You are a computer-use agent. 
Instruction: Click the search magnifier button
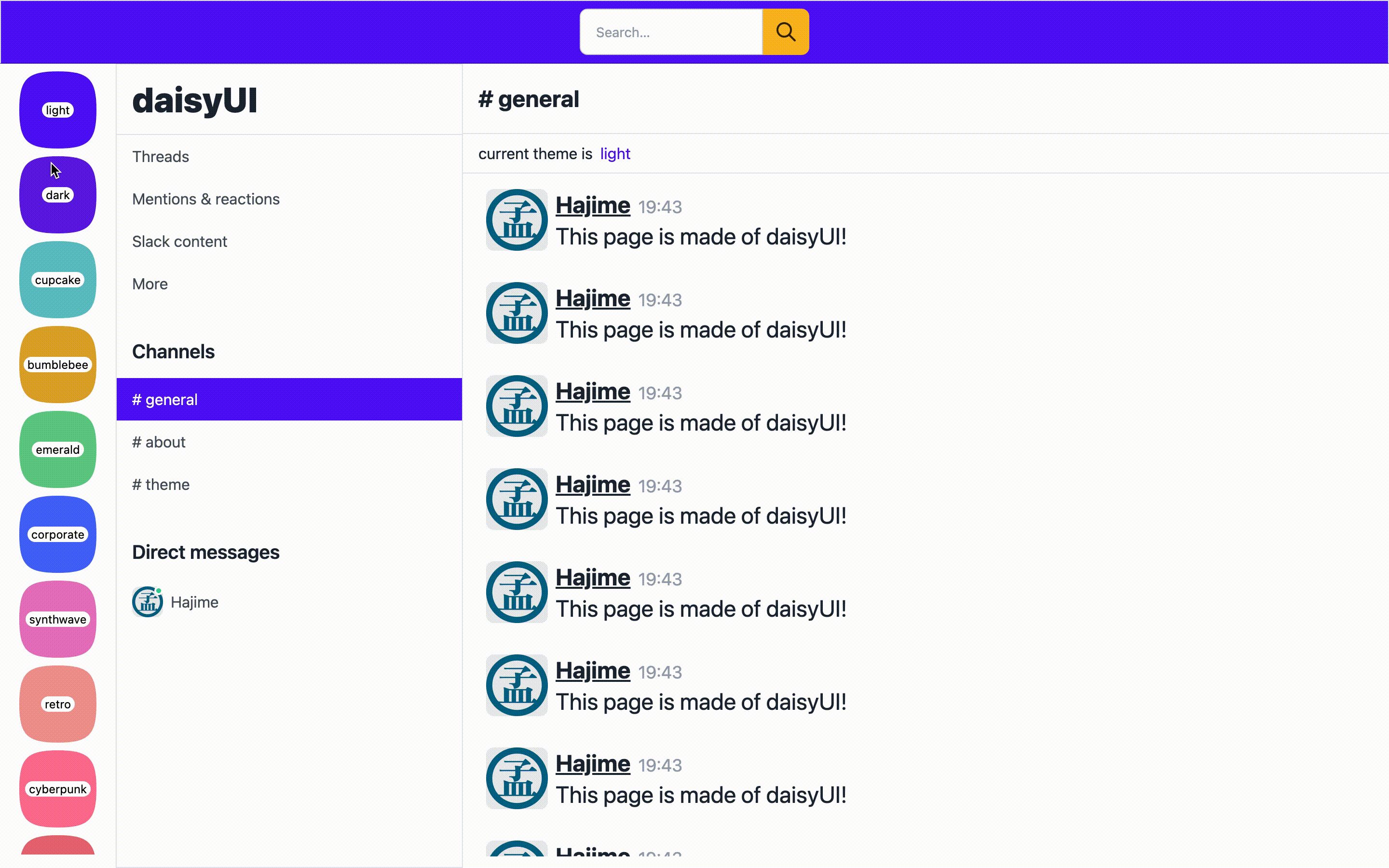(x=785, y=32)
